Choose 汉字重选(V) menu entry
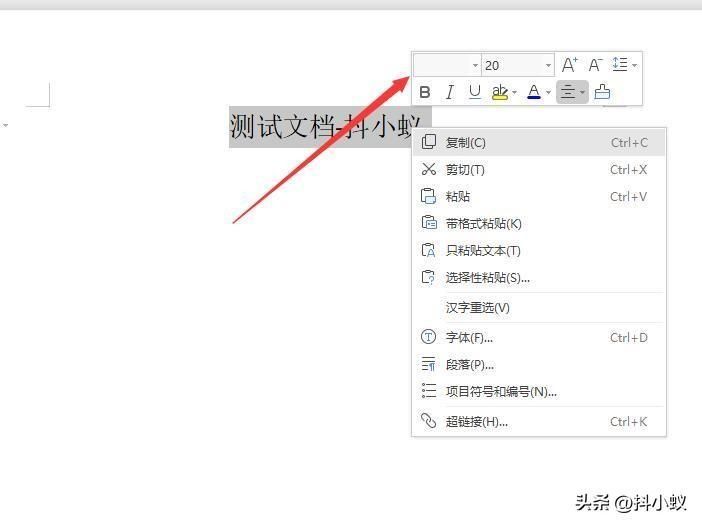The width and height of the screenshot is (702, 527). click(539, 308)
